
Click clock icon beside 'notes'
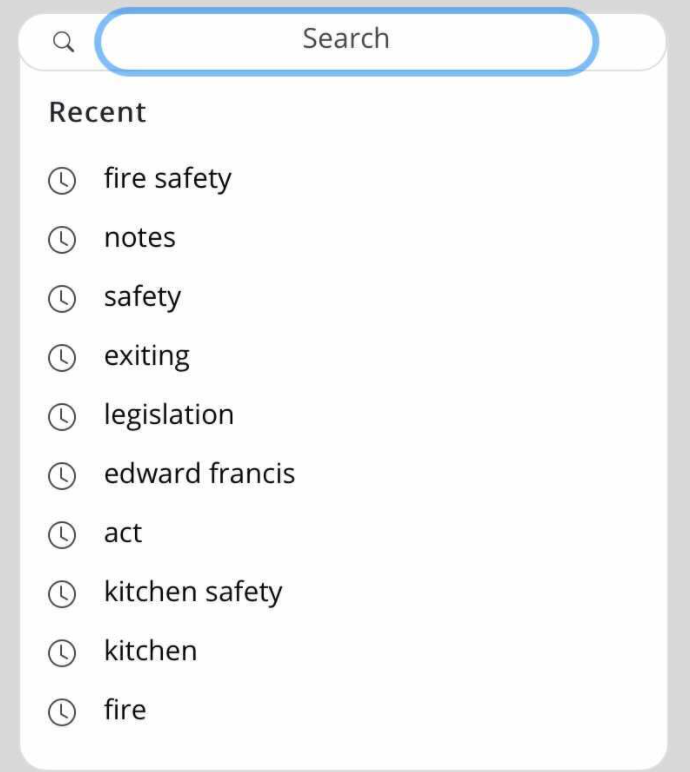point(62,240)
